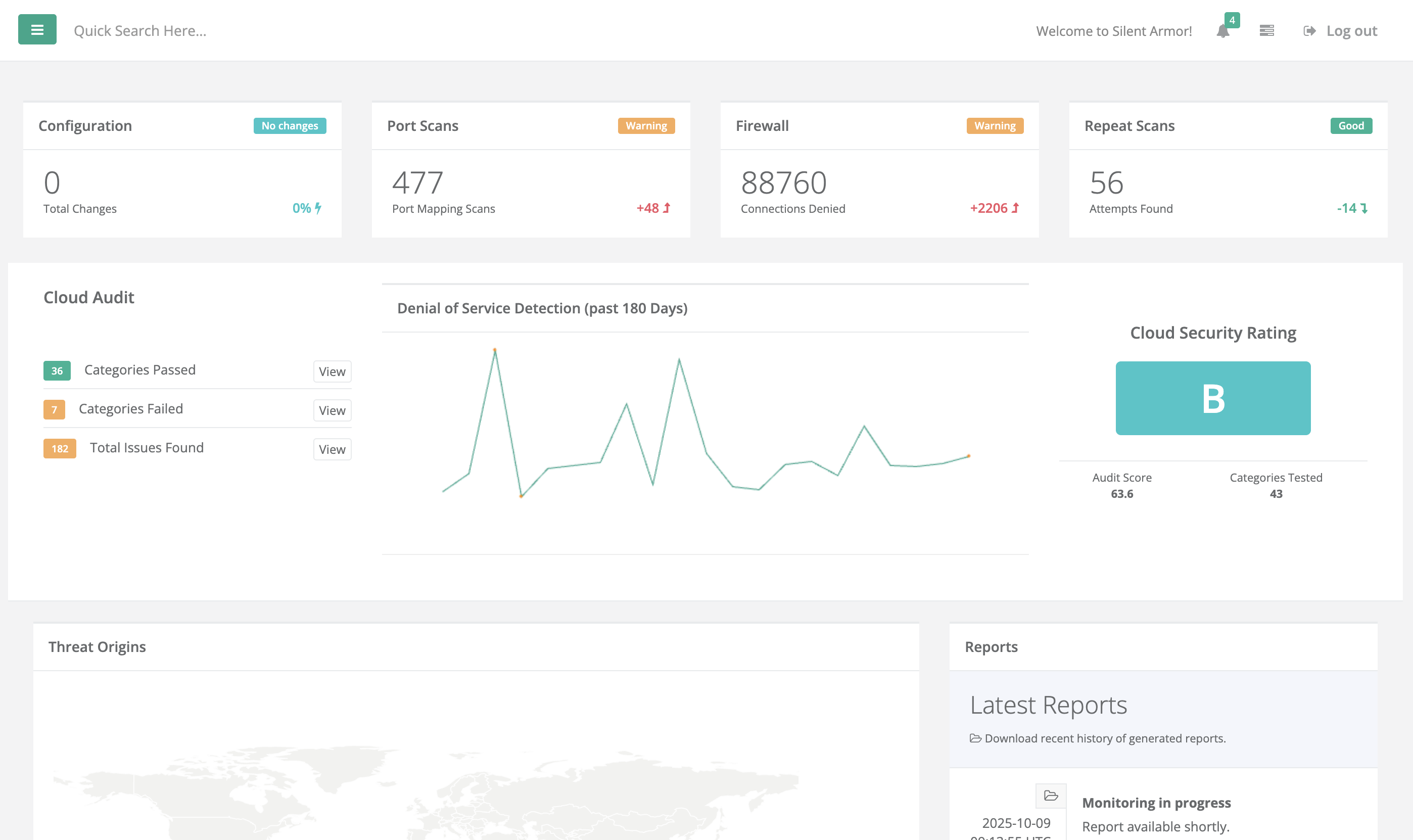The height and width of the screenshot is (840, 1413).
Task: Click the Warning badge on Firewall card
Action: coord(994,126)
